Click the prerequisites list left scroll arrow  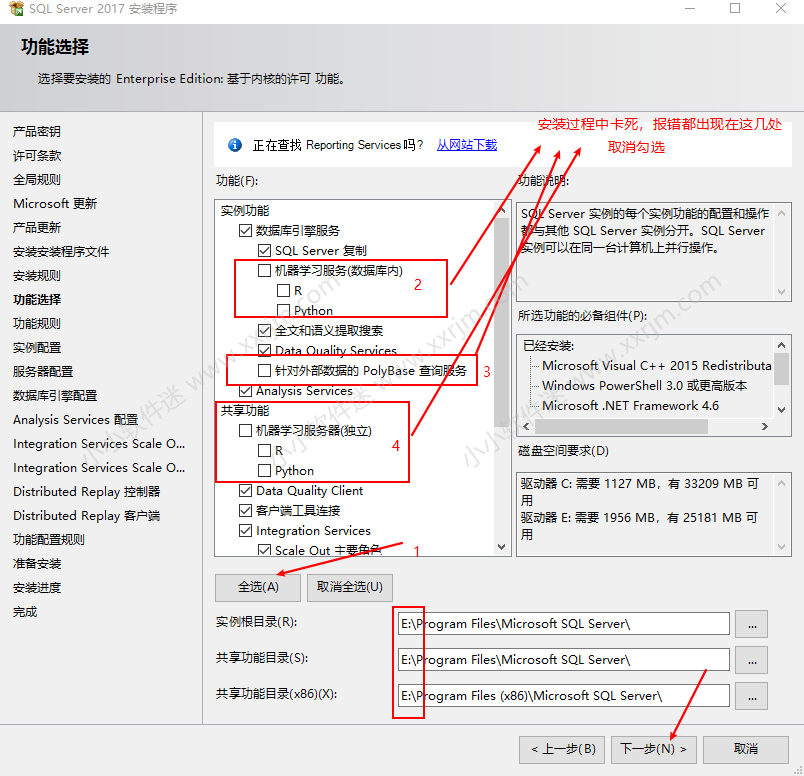[526, 426]
